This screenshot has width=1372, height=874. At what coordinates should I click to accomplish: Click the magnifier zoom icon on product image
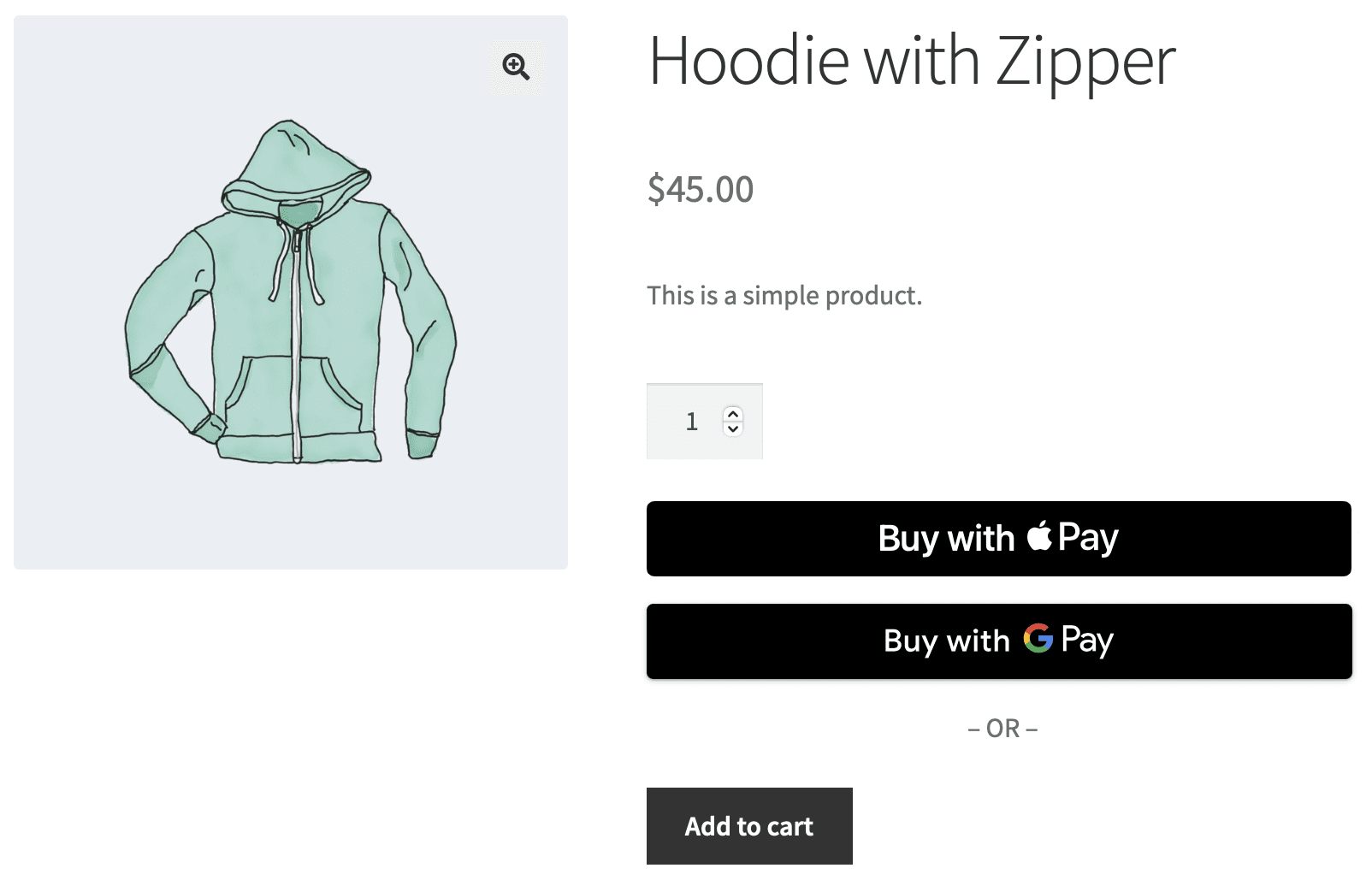point(516,67)
